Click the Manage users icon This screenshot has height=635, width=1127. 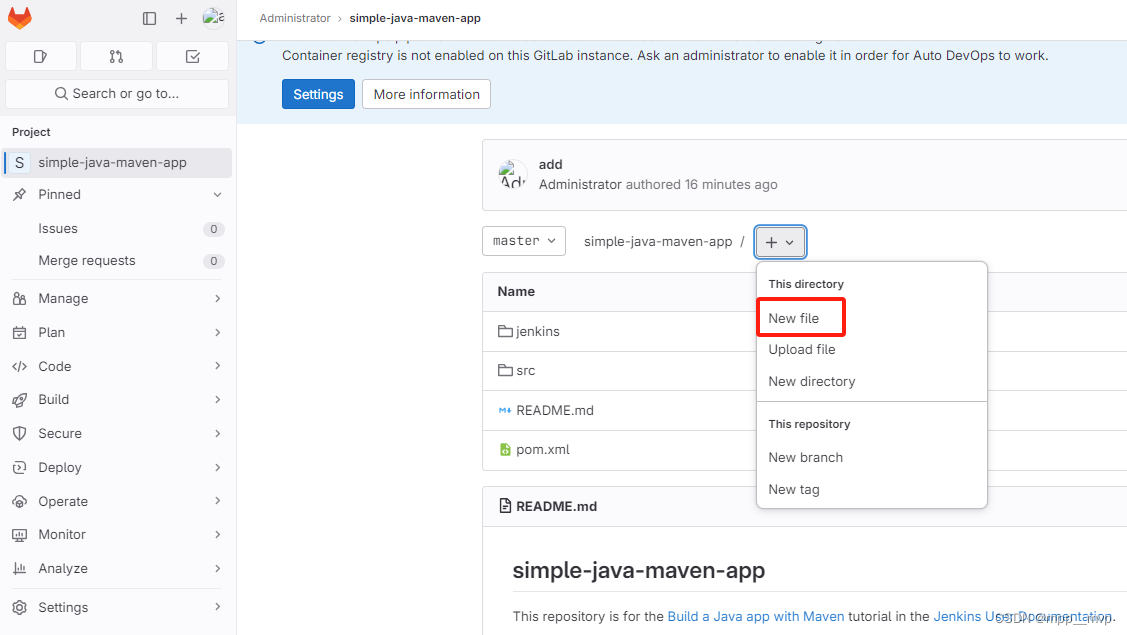pyautogui.click(x=19, y=298)
